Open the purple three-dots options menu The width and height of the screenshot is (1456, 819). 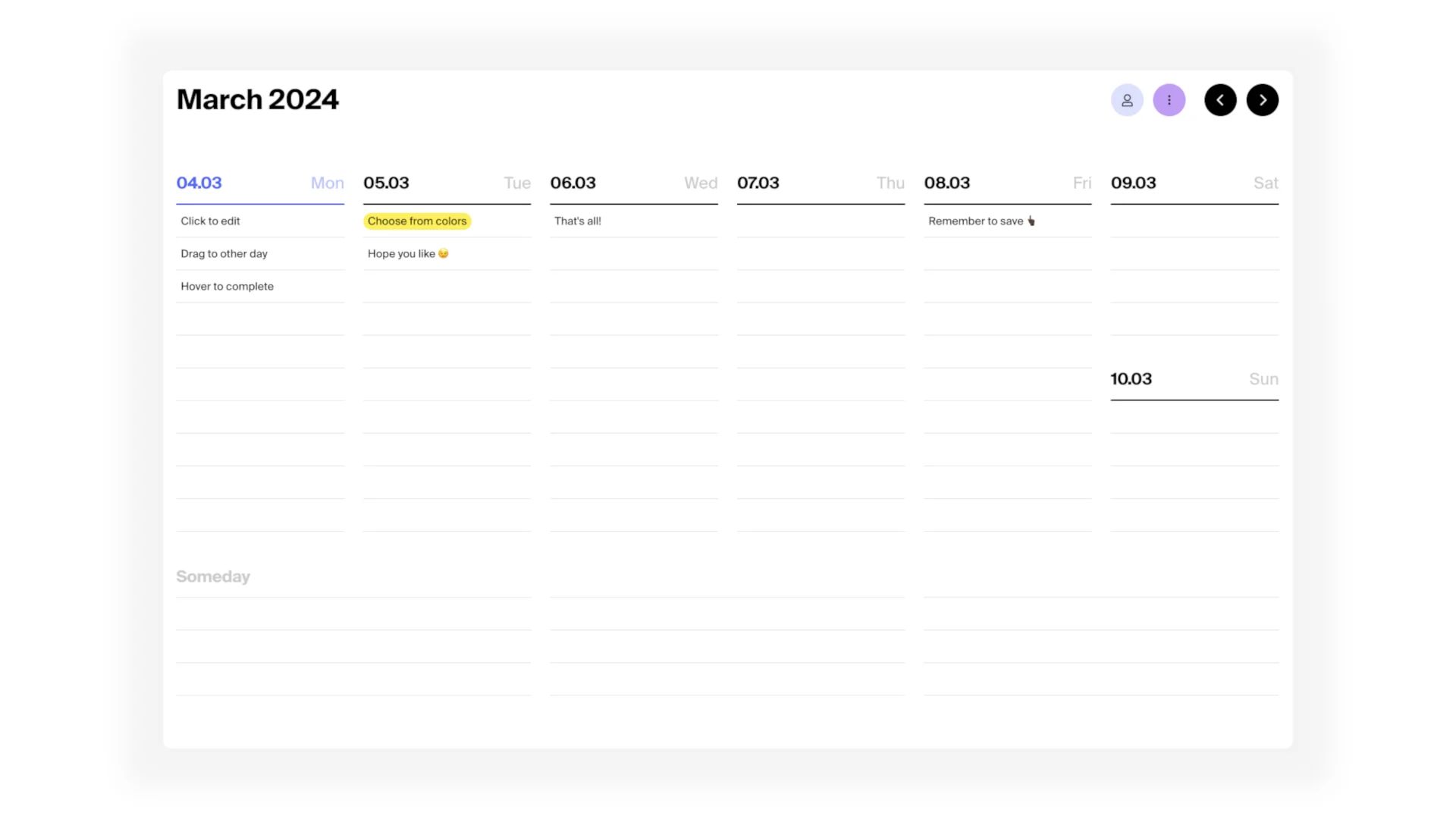[1169, 100]
